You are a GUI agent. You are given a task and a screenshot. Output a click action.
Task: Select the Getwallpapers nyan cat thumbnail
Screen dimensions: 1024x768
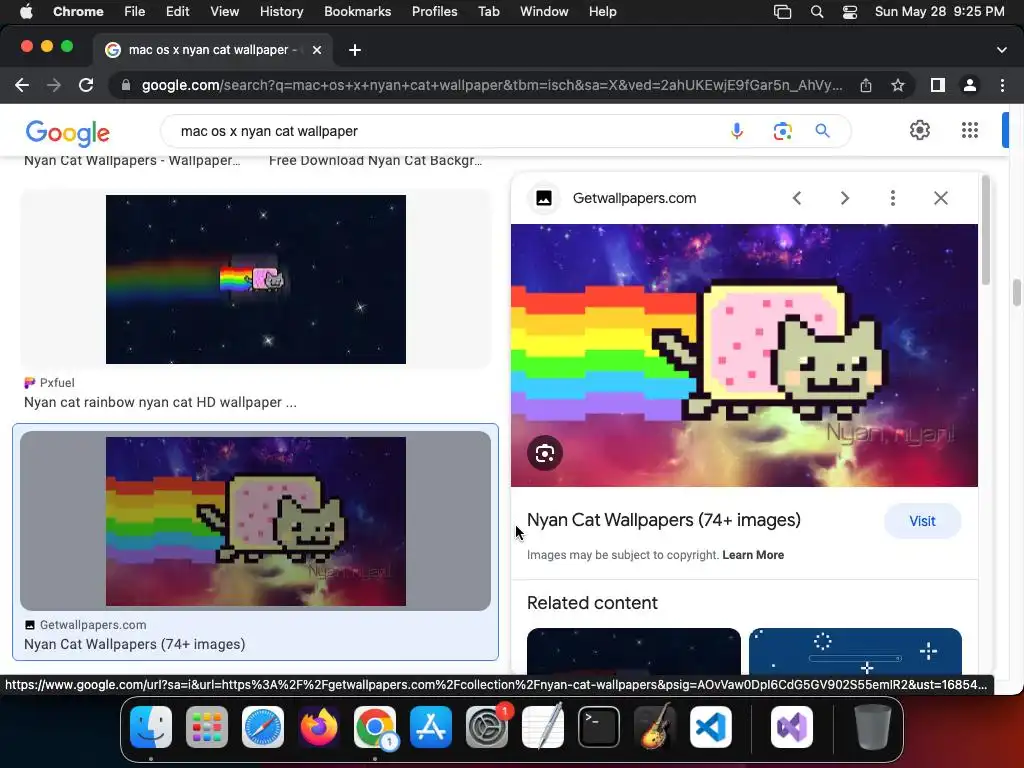(255, 521)
